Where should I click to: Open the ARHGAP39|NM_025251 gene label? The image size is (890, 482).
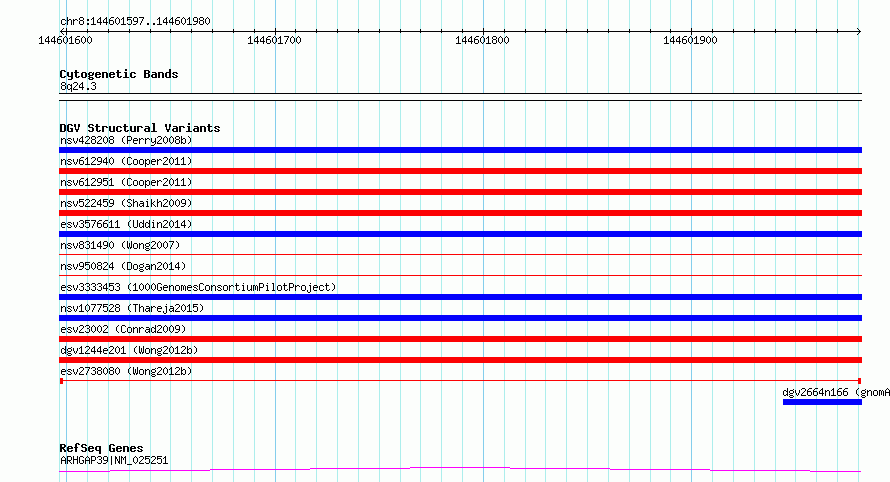114,460
